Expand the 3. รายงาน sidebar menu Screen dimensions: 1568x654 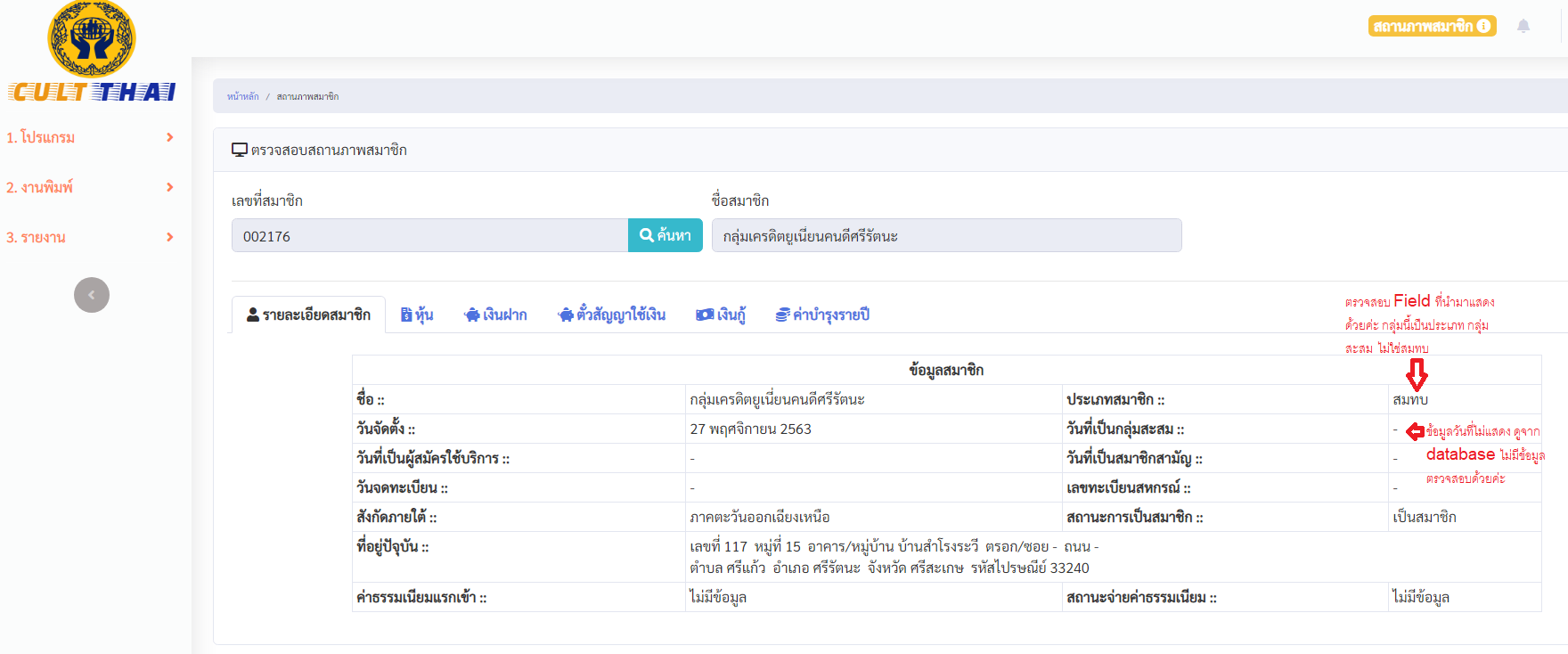89,237
